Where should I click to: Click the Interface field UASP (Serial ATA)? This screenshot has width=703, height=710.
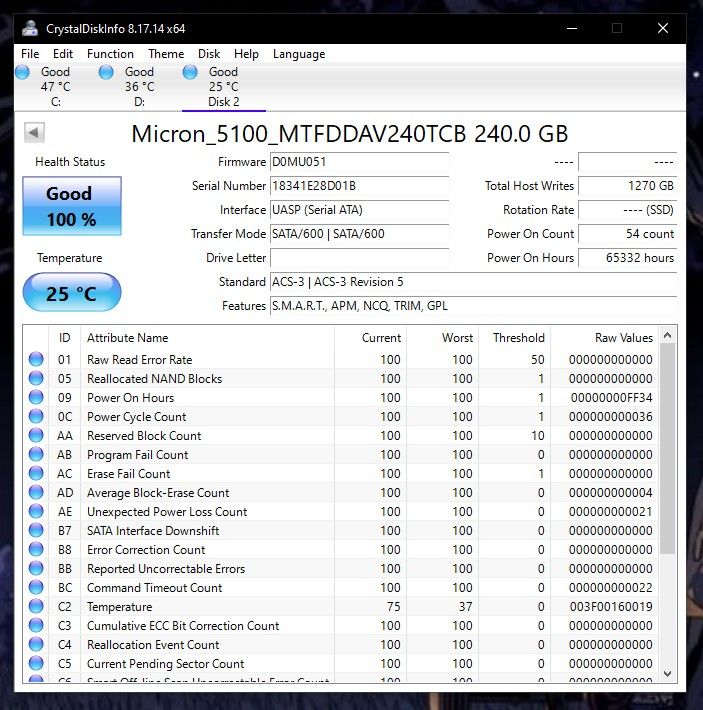tap(359, 210)
